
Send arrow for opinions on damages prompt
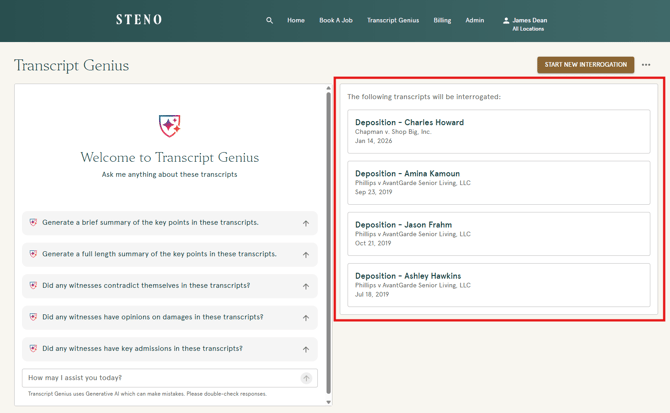coord(306,318)
